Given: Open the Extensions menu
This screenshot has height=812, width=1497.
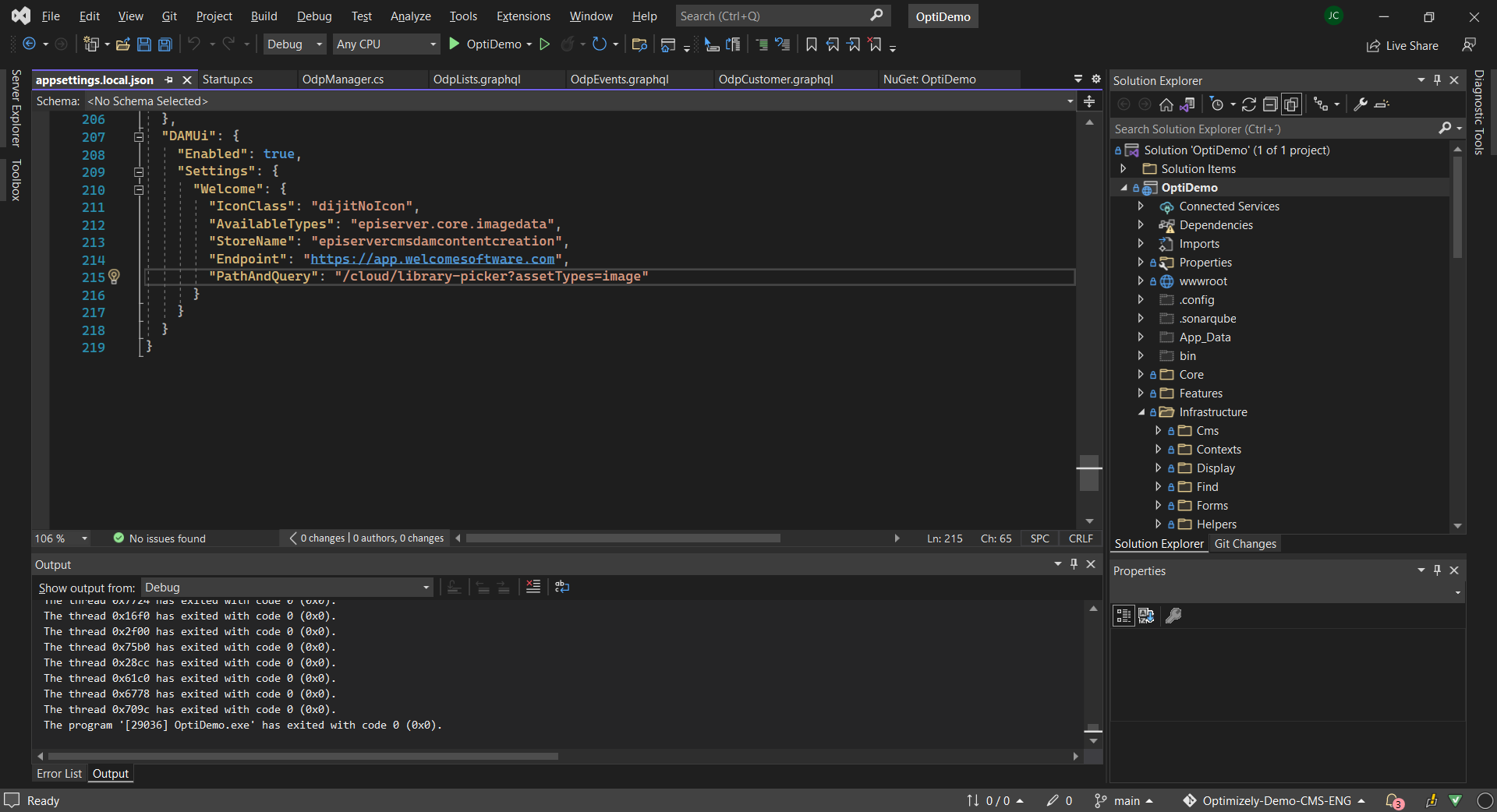Looking at the screenshot, I should (x=523, y=16).
